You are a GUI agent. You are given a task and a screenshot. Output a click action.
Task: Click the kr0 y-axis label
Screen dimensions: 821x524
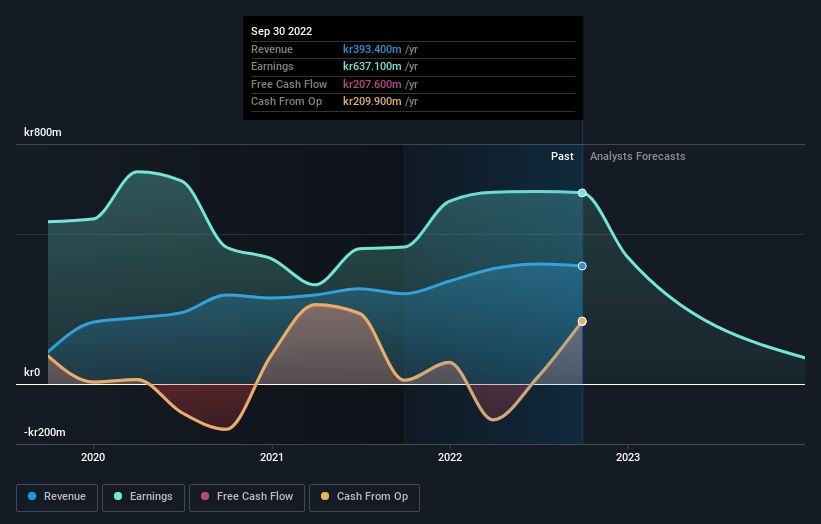coord(32,372)
